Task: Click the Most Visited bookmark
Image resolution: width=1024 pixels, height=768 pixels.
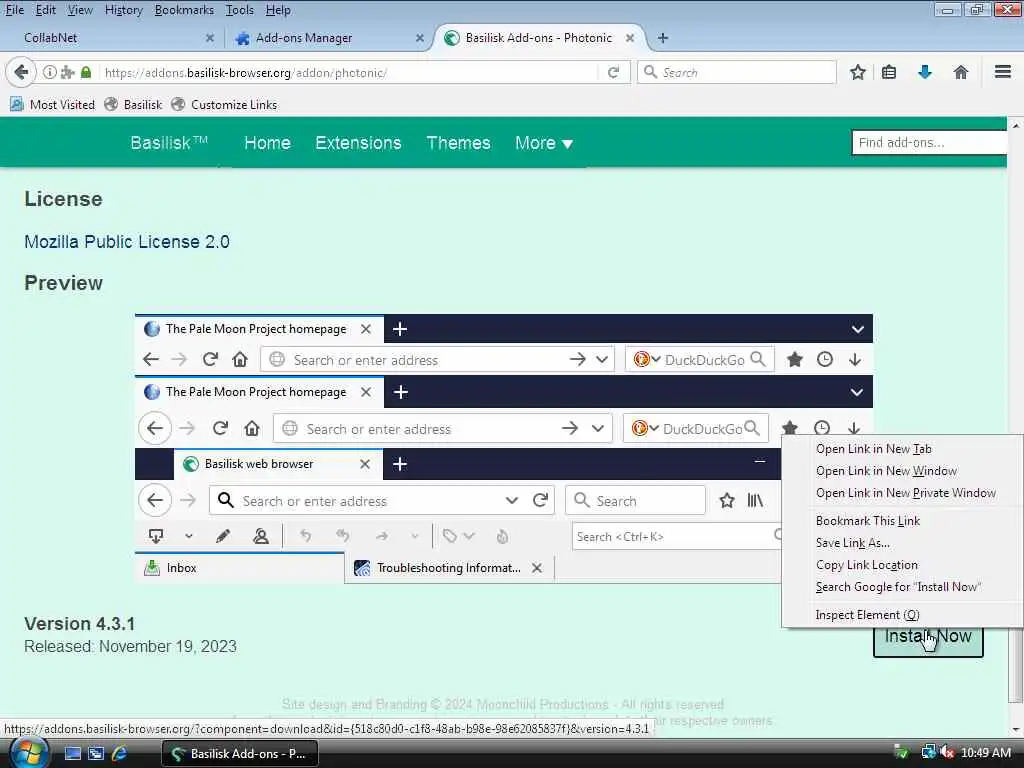Action: (52, 104)
